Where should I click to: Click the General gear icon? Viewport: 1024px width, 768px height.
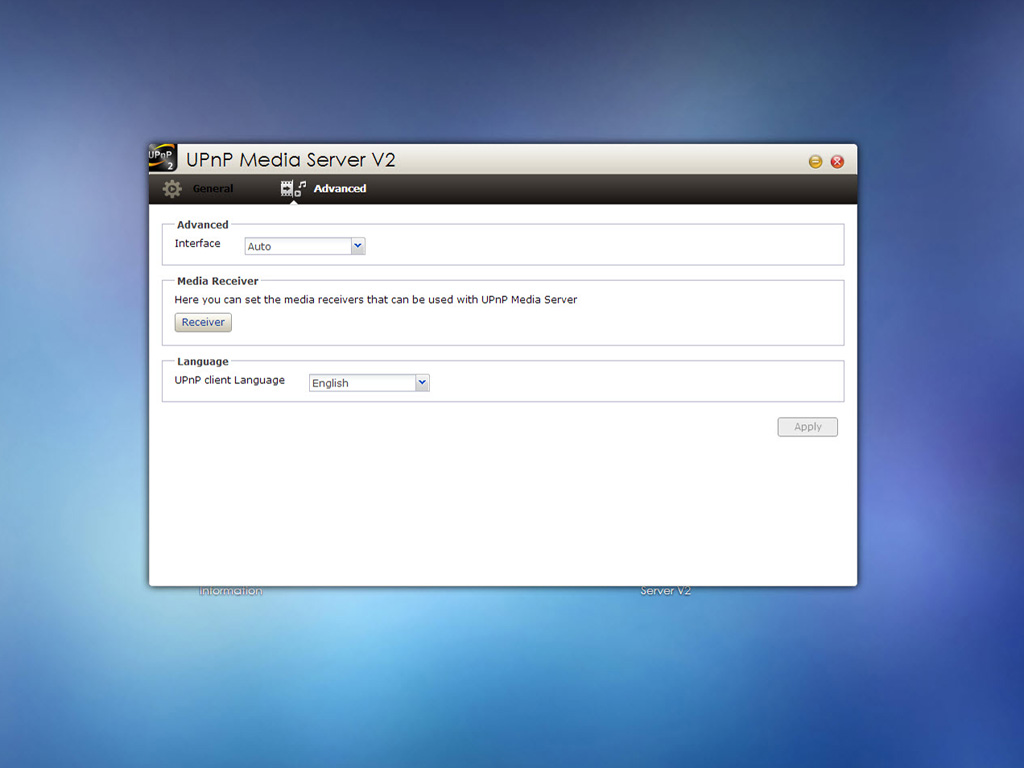[172, 189]
